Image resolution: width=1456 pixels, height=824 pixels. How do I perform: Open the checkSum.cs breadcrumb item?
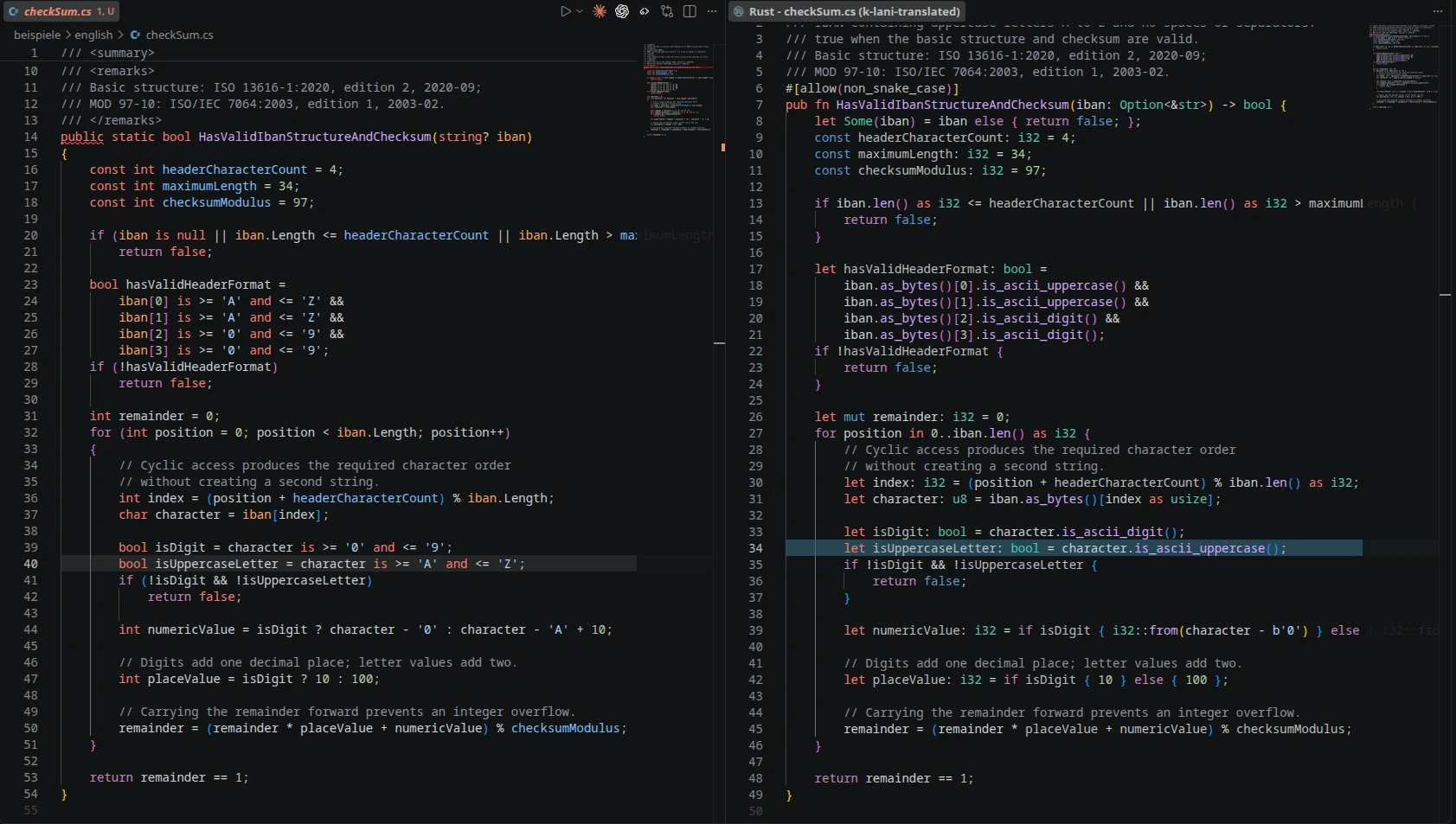tap(179, 35)
